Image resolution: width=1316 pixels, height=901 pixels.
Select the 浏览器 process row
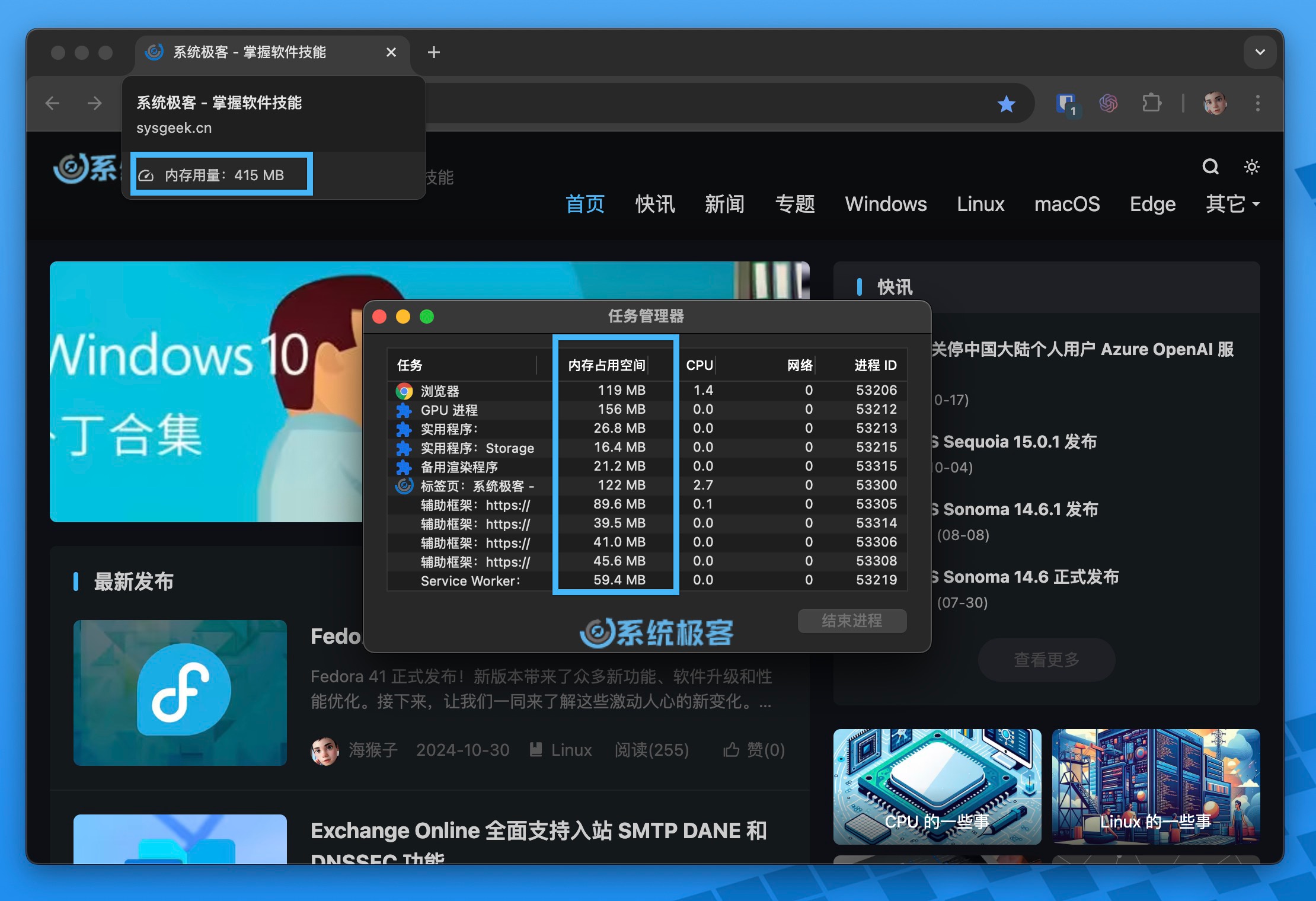point(647,391)
